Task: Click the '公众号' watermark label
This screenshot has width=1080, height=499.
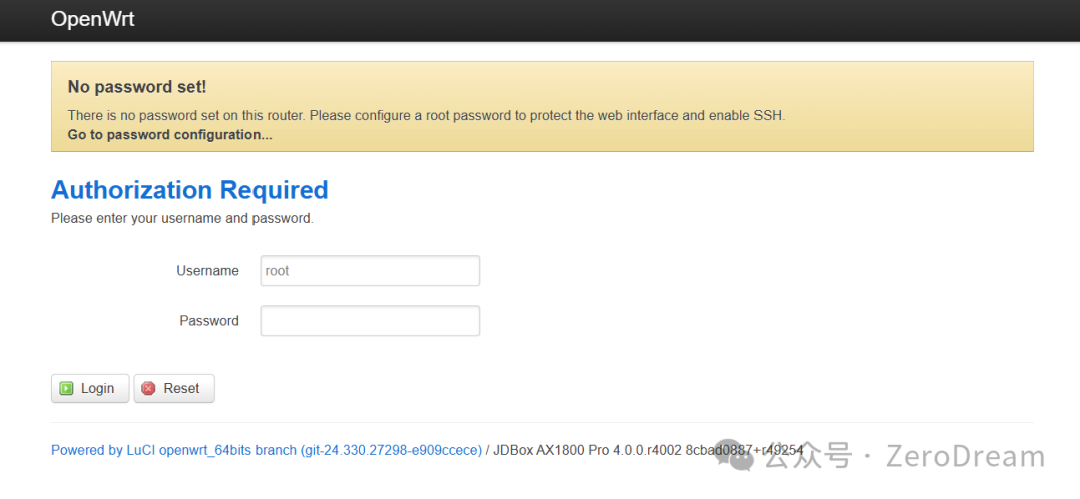Action: tap(808, 457)
